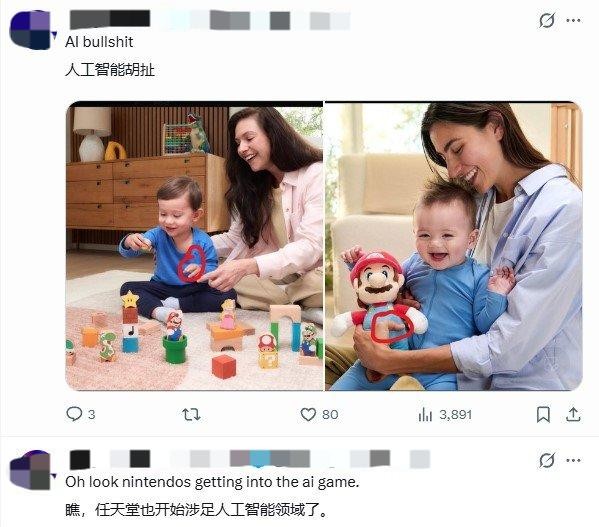This screenshot has width=599, height=527.
Task: Open more options menu on reply post
Action: pos(573,460)
